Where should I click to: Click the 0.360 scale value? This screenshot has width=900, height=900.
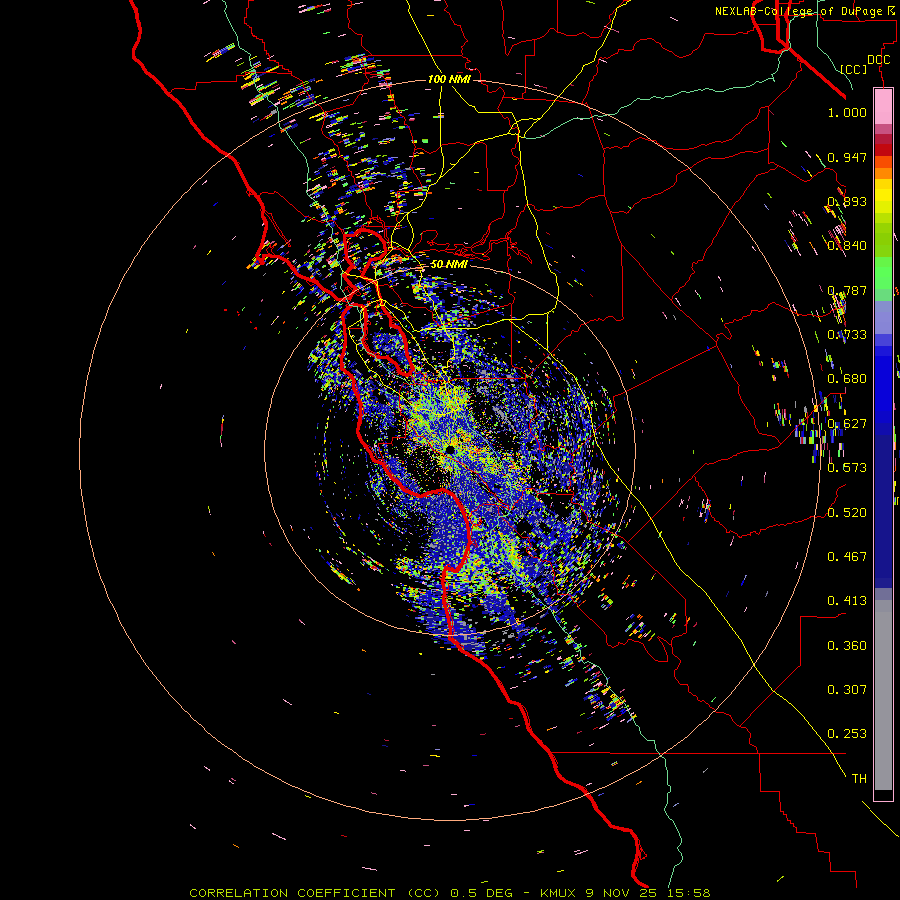[847, 646]
